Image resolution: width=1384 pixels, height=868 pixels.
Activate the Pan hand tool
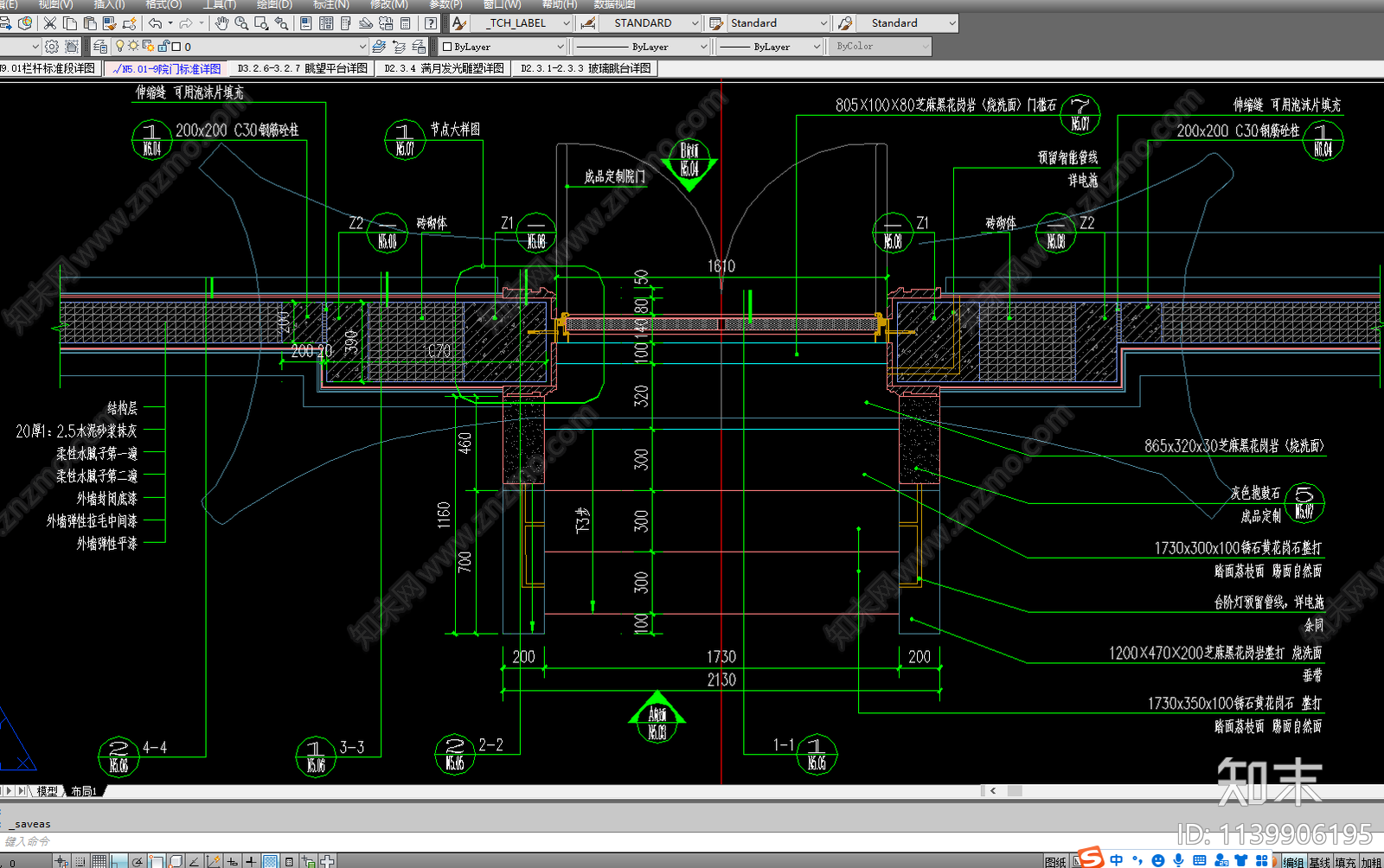pyautogui.click(x=222, y=23)
